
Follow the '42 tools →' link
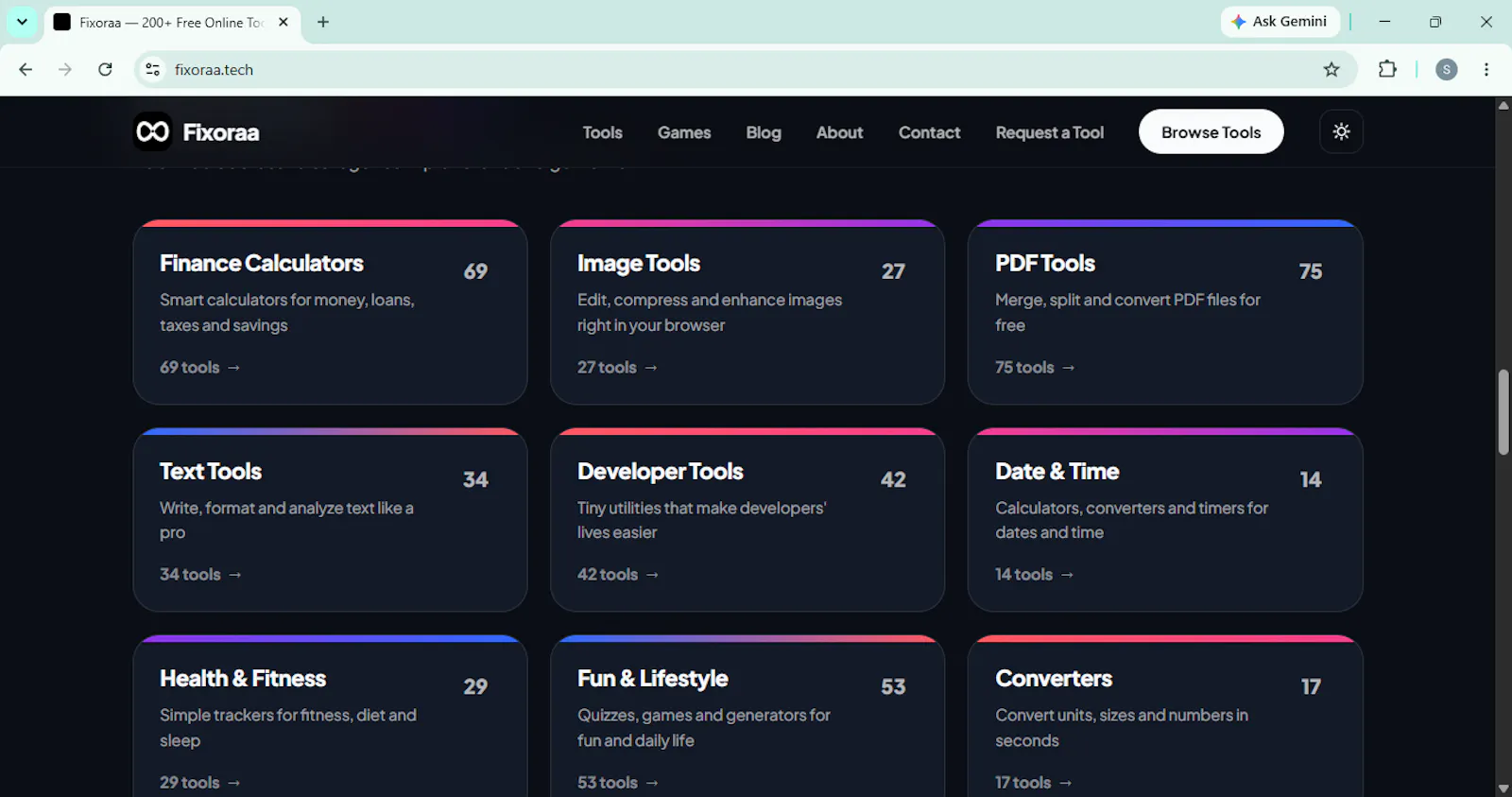pos(618,574)
